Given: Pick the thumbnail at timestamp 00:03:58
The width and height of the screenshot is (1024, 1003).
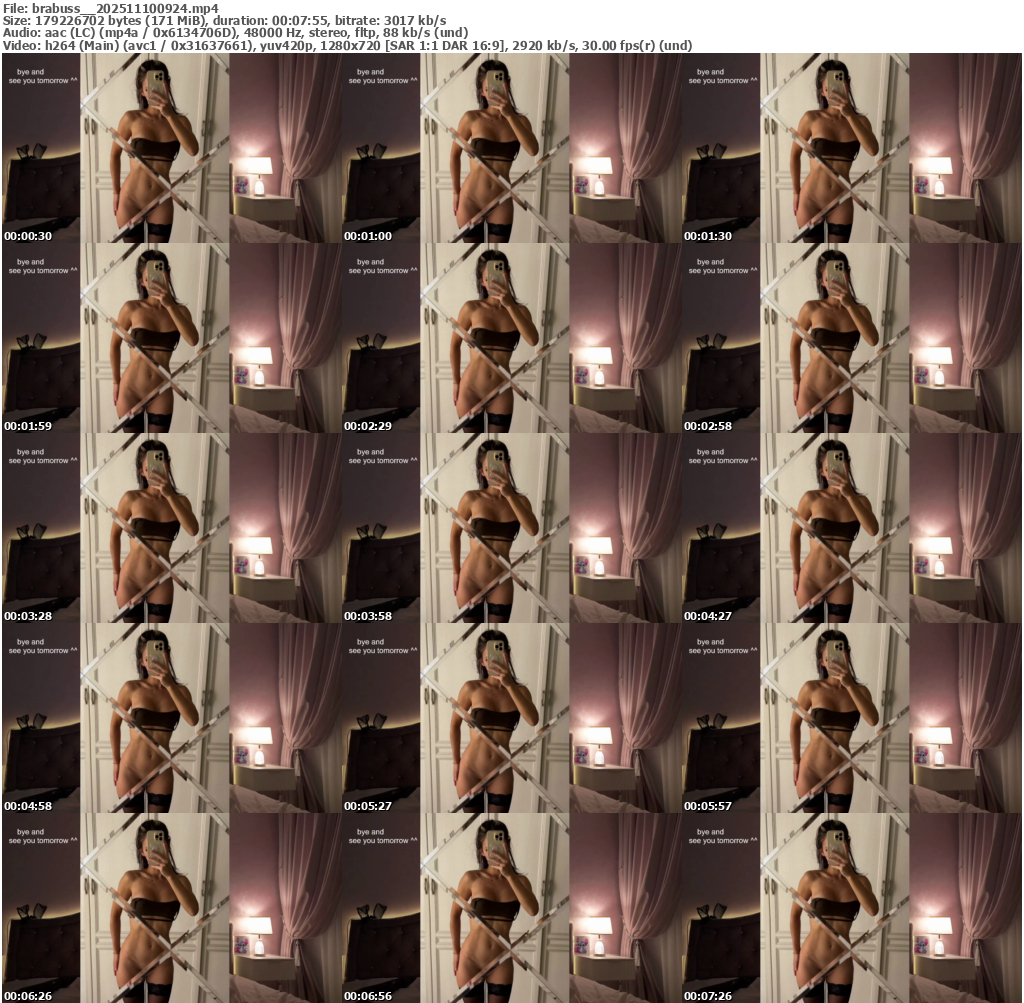Looking at the screenshot, I should click(512, 528).
